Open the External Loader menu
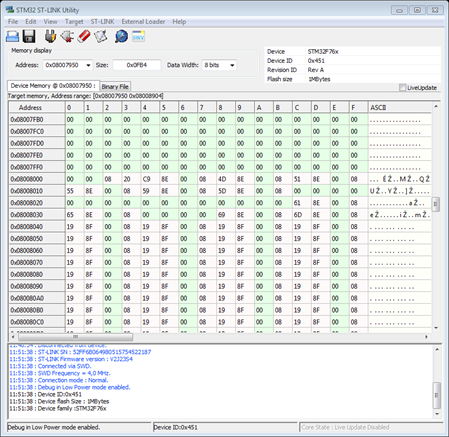 click(x=143, y=22)
